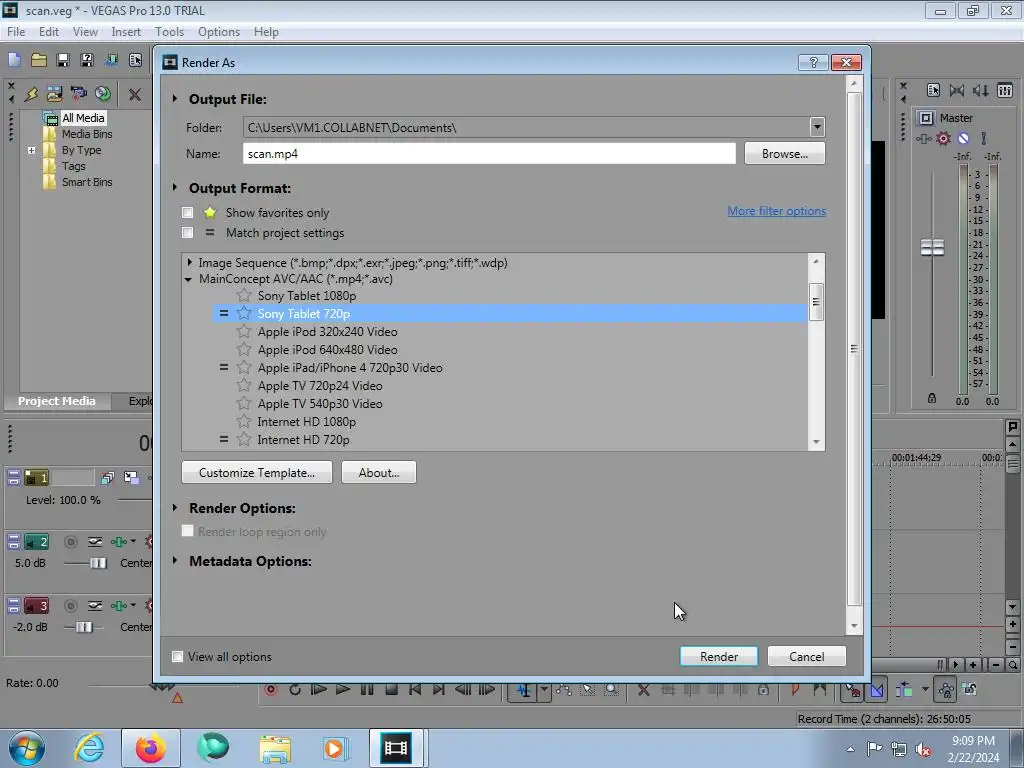The image size is (1024, 768).
Task: Enable the View all options checkbox
Action: pos(177,656)
